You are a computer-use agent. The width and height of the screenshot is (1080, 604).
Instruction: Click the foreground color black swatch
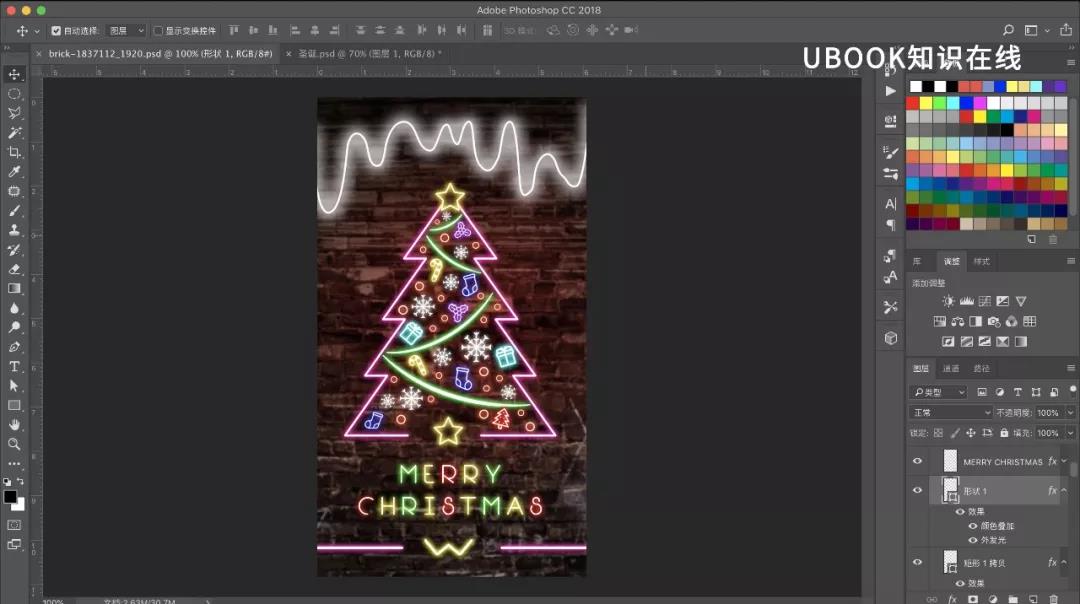click(x=10, y=497)
